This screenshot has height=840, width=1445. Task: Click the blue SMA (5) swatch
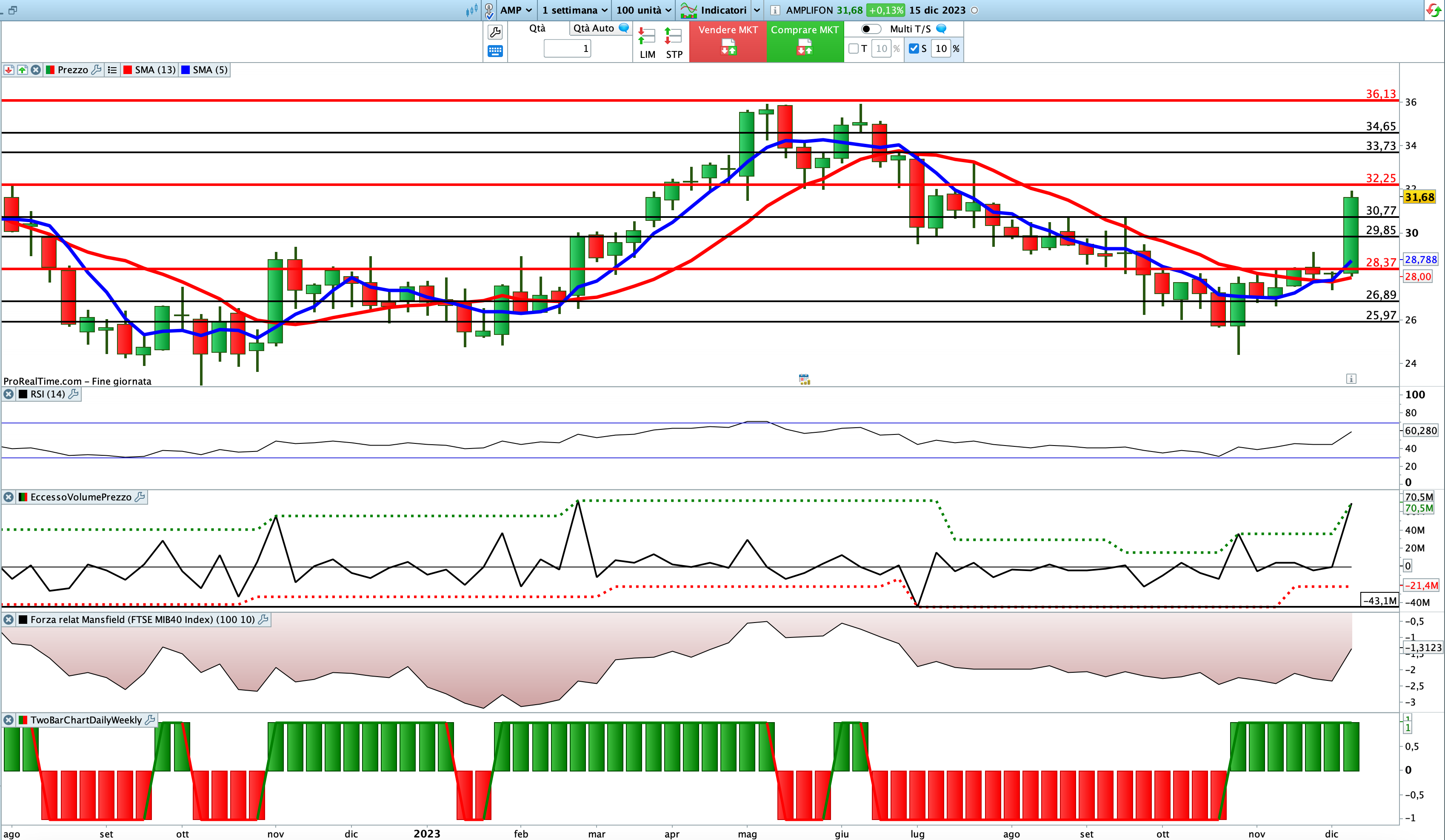coord(185,70)
